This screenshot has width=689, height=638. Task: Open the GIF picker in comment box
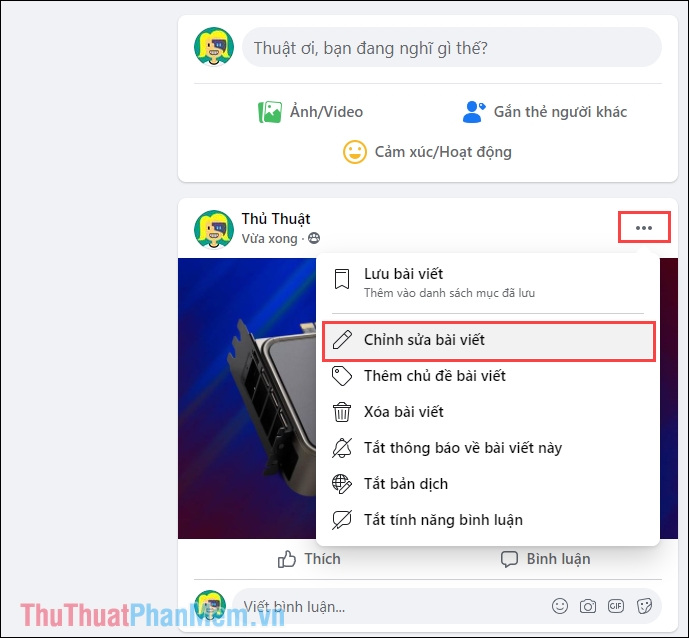tap(616, 606)
